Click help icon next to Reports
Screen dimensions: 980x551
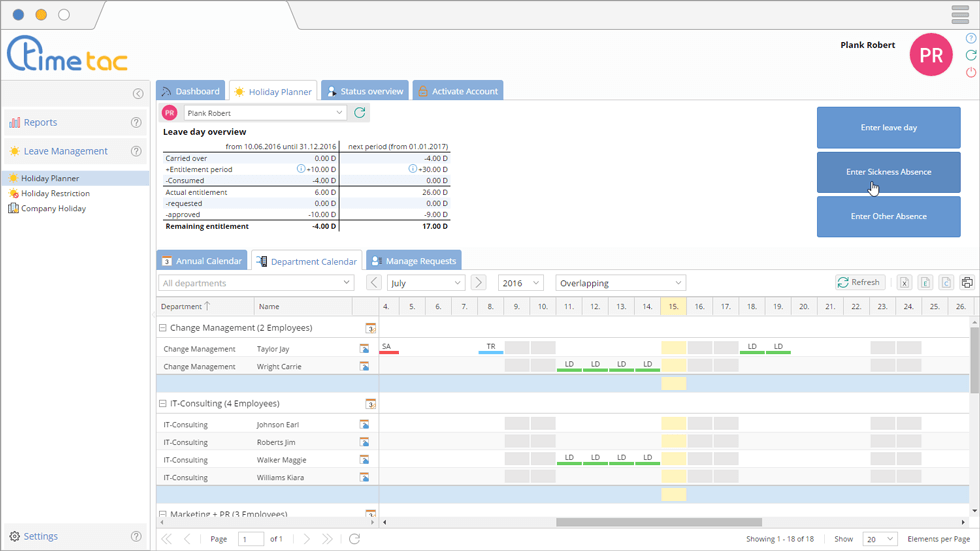[x=136, y=123]
